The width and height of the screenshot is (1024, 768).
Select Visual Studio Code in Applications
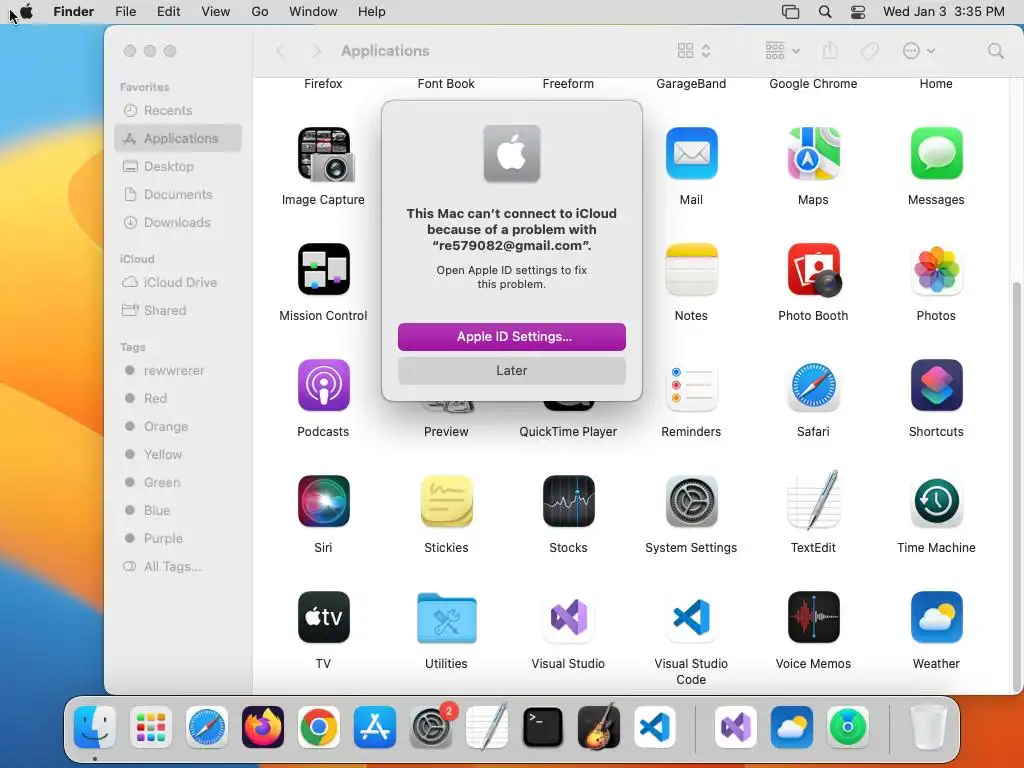(x=691, y=617)
